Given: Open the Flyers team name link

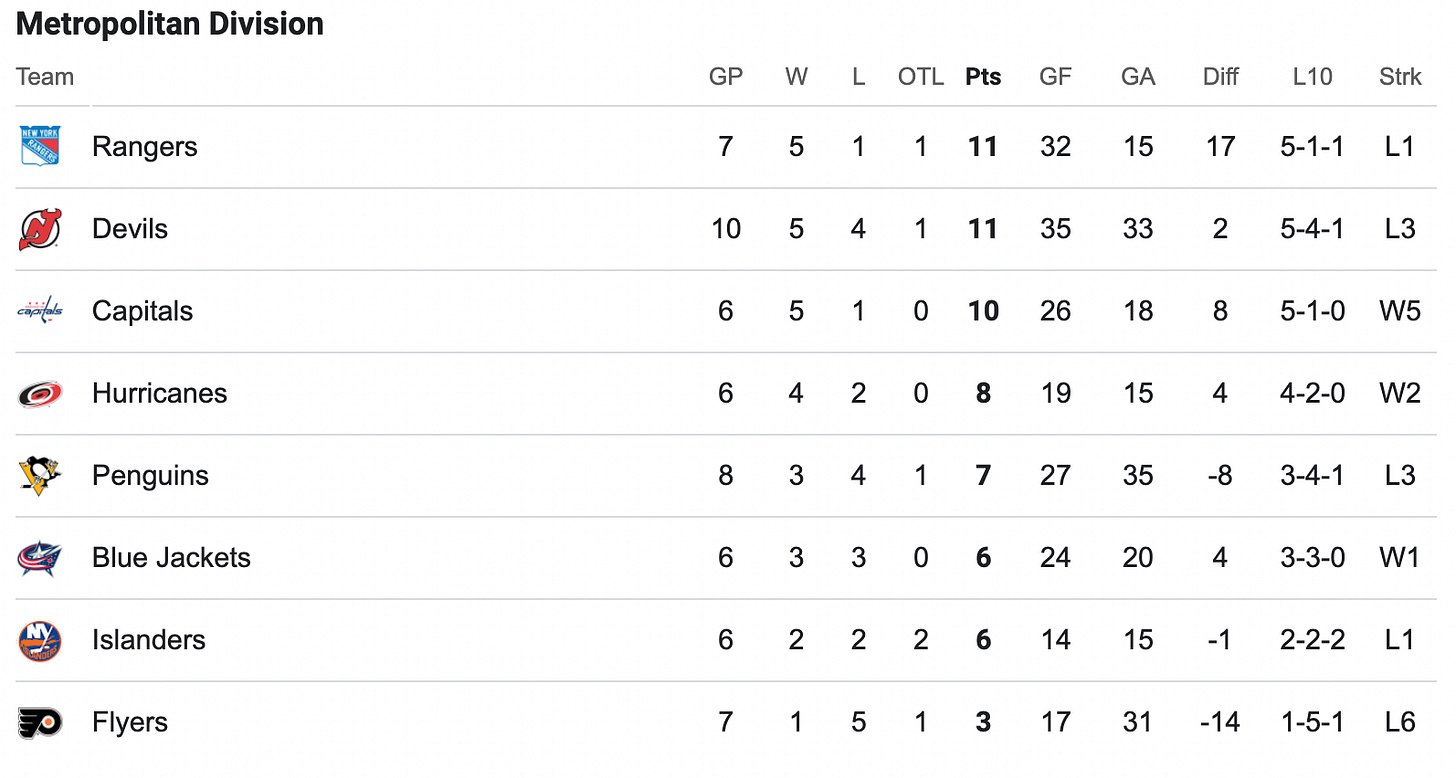Looking at the screenshot, I should tap(130, 722).
